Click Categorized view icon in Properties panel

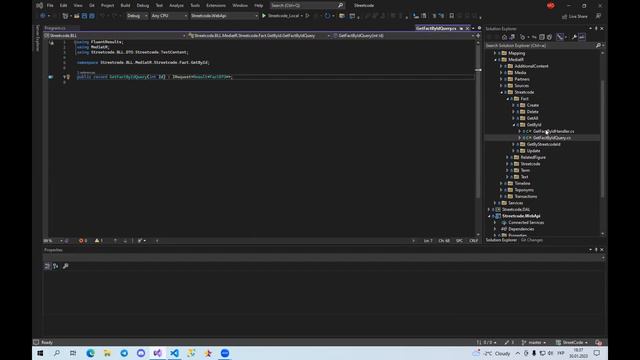(47, 266)
